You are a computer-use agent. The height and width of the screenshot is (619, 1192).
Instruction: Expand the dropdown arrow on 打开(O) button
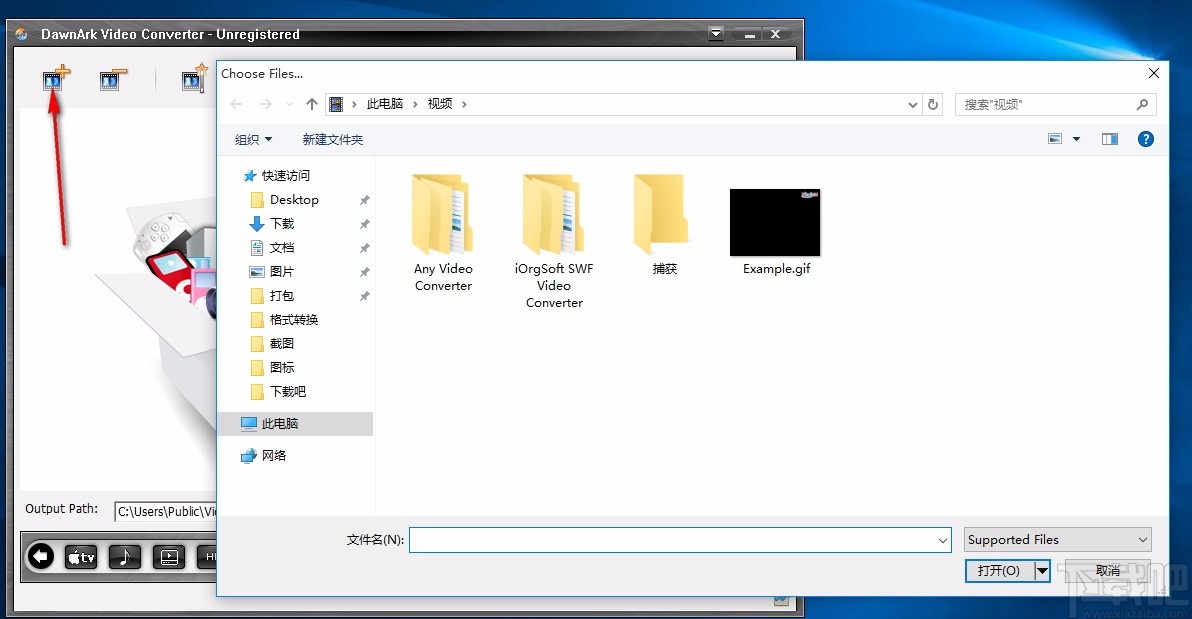tap(1043, 570)
